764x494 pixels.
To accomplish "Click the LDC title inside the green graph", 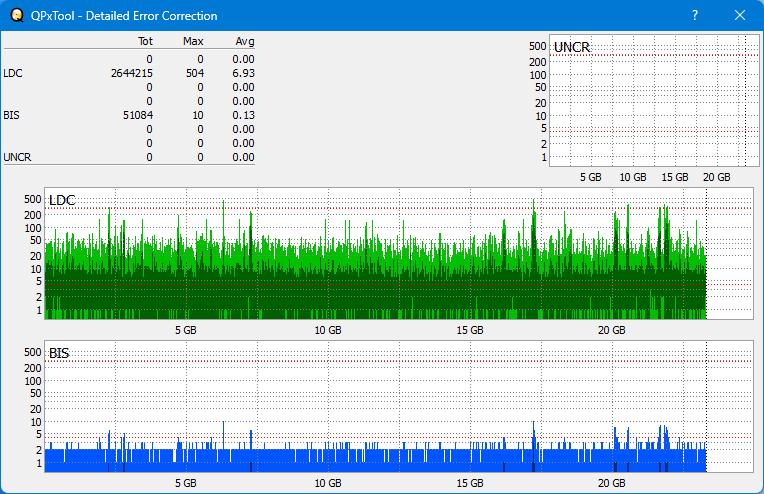I will (62, 201).
